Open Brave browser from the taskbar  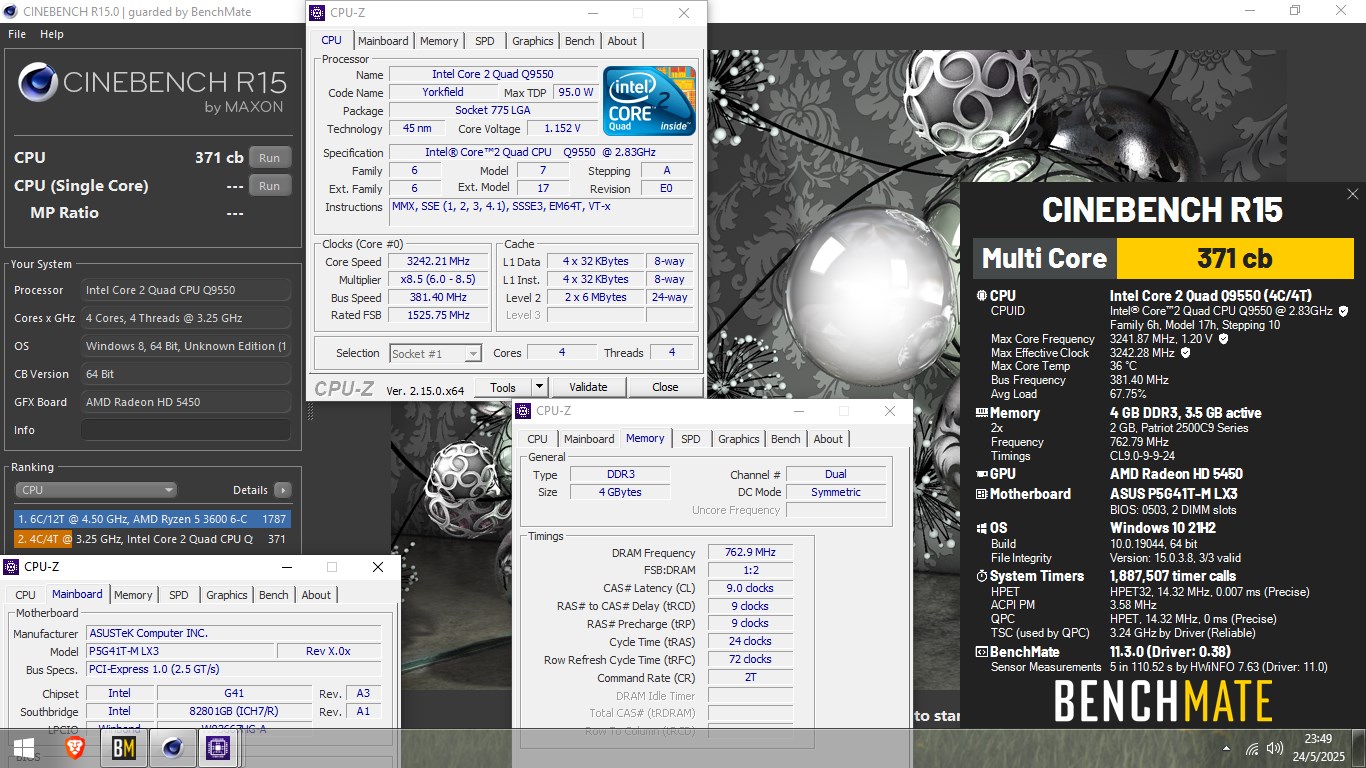[75, 748]
